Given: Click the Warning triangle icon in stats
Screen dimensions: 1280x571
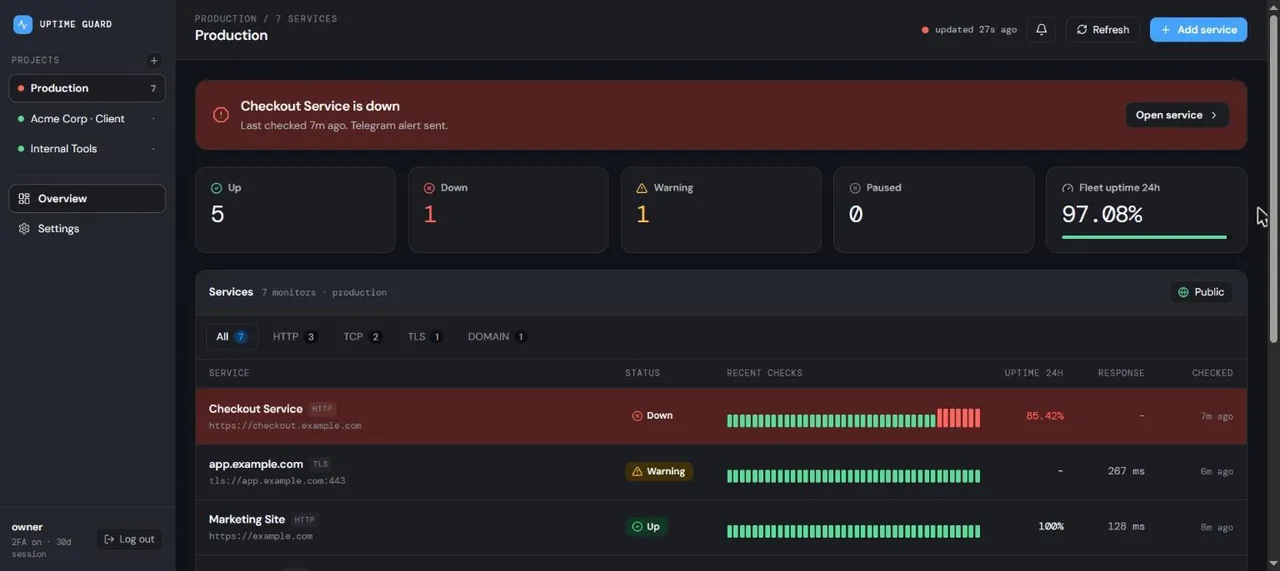Looking at the screenshot, I should click(x=642, y=188).
